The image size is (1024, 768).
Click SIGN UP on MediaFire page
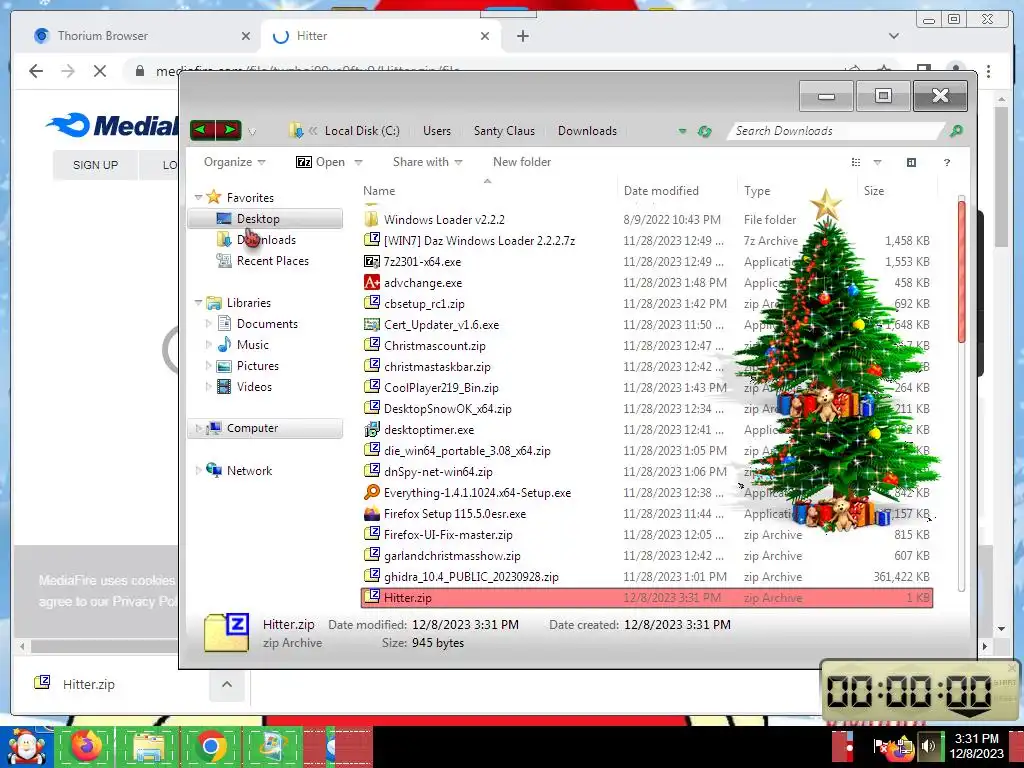(95, 165)
